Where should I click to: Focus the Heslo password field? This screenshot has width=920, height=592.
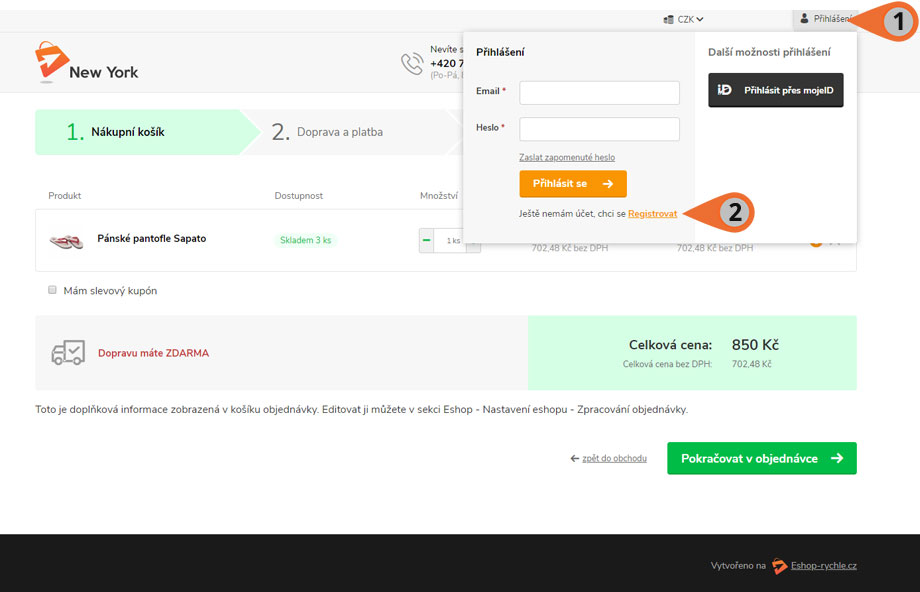click(x=599, y=129)
